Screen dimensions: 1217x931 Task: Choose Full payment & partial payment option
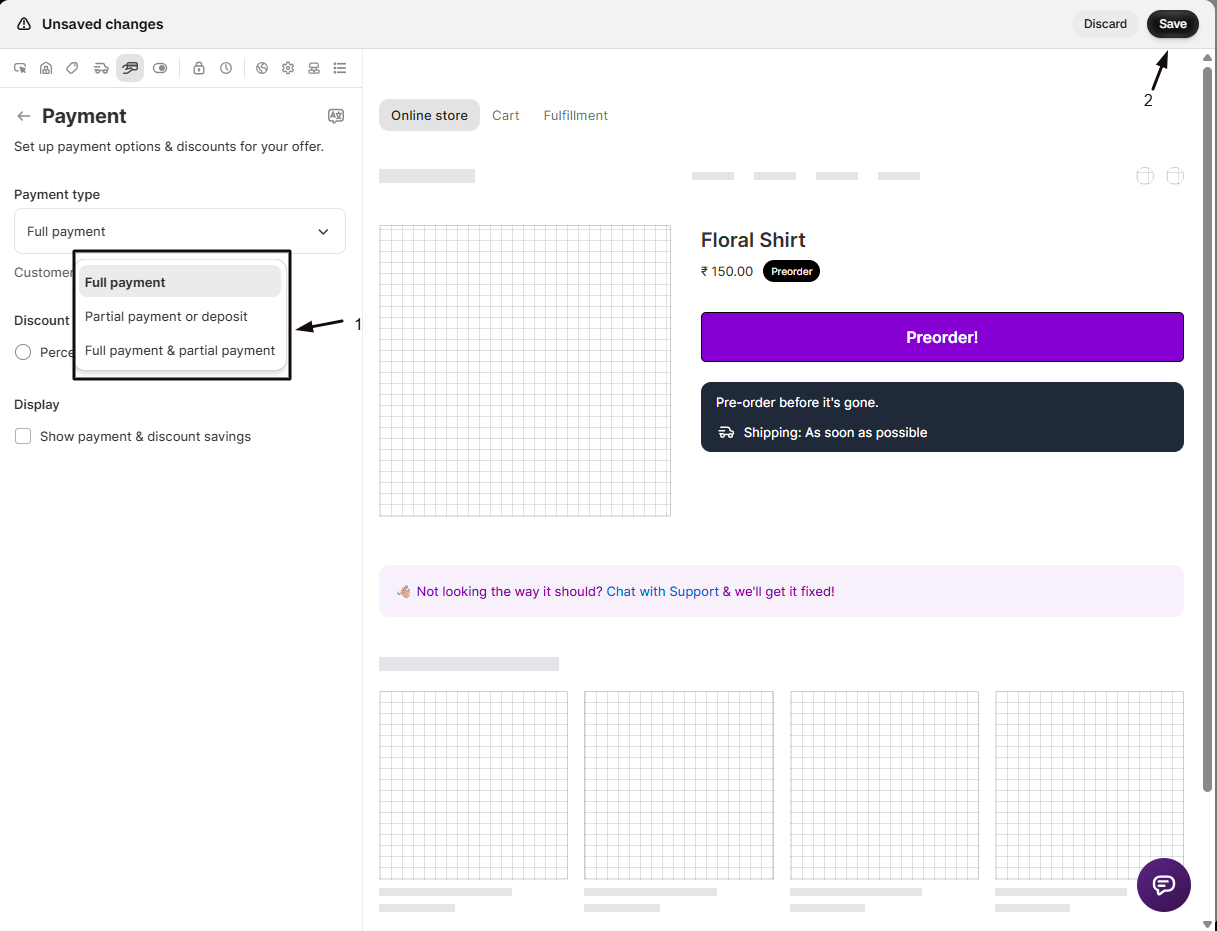pos(180,350)
